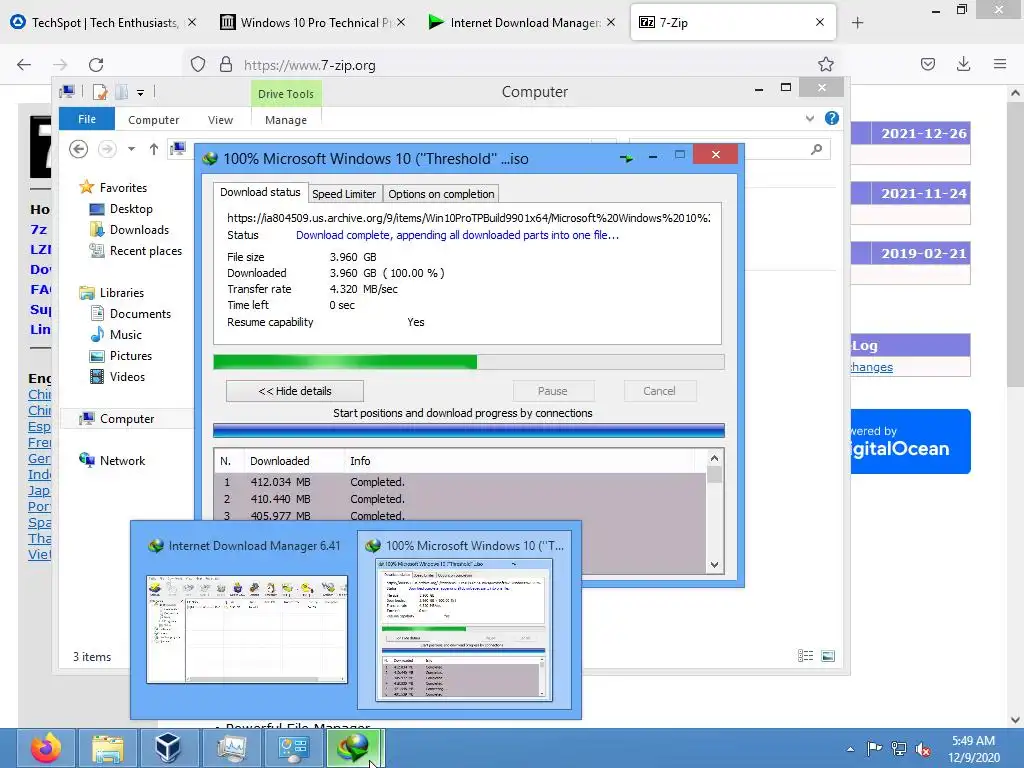Screen dimensions: 1024x768
Task: Select Documents library
Action: (x=140, y=313)
